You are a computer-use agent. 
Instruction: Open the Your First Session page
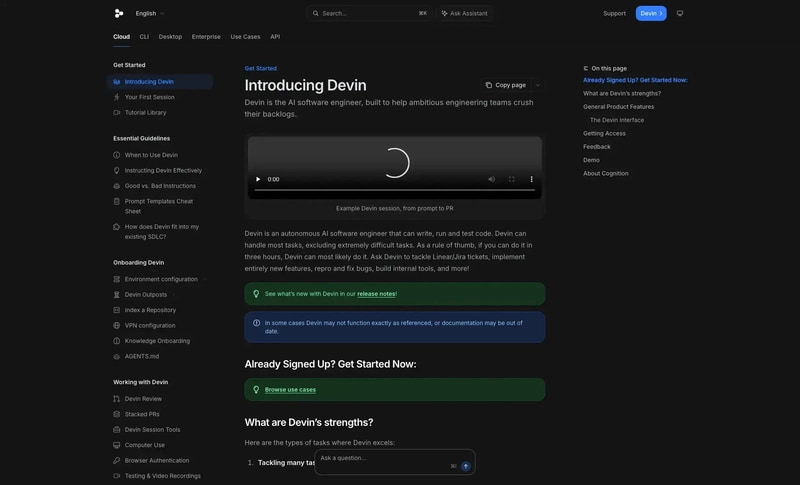click(149, 97)
